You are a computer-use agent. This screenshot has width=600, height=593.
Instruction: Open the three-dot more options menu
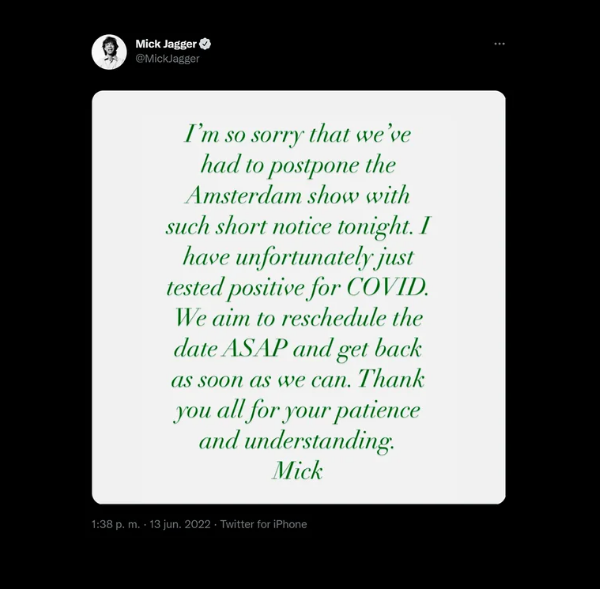[x=499, y=44]
